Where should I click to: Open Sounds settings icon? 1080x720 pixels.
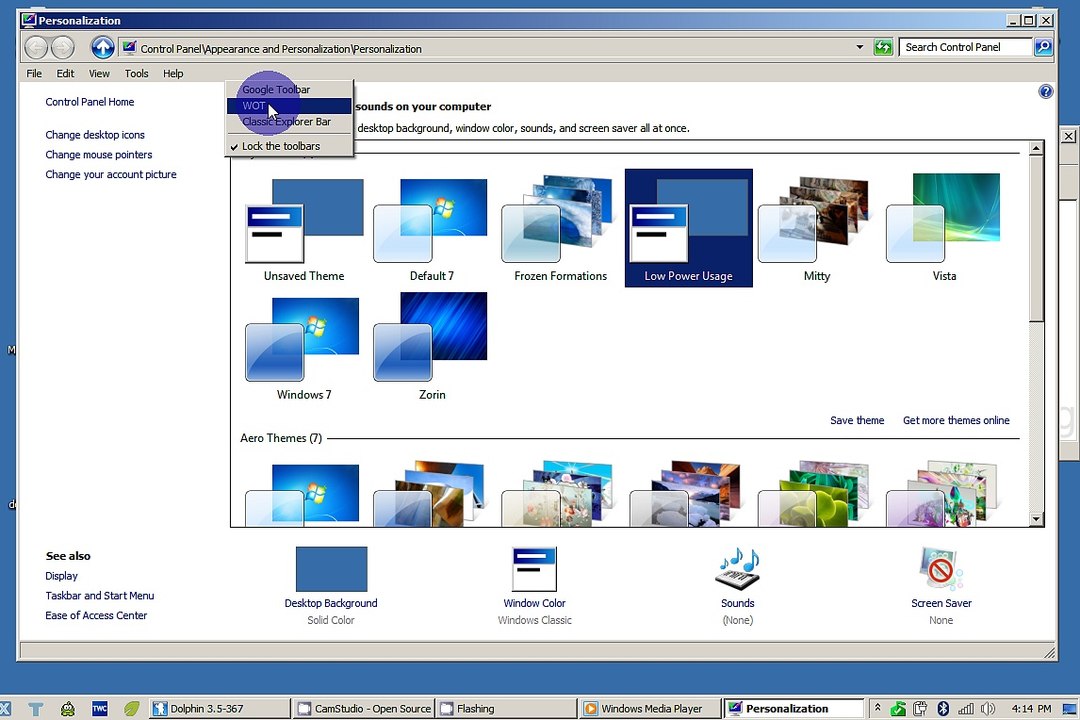738,569
